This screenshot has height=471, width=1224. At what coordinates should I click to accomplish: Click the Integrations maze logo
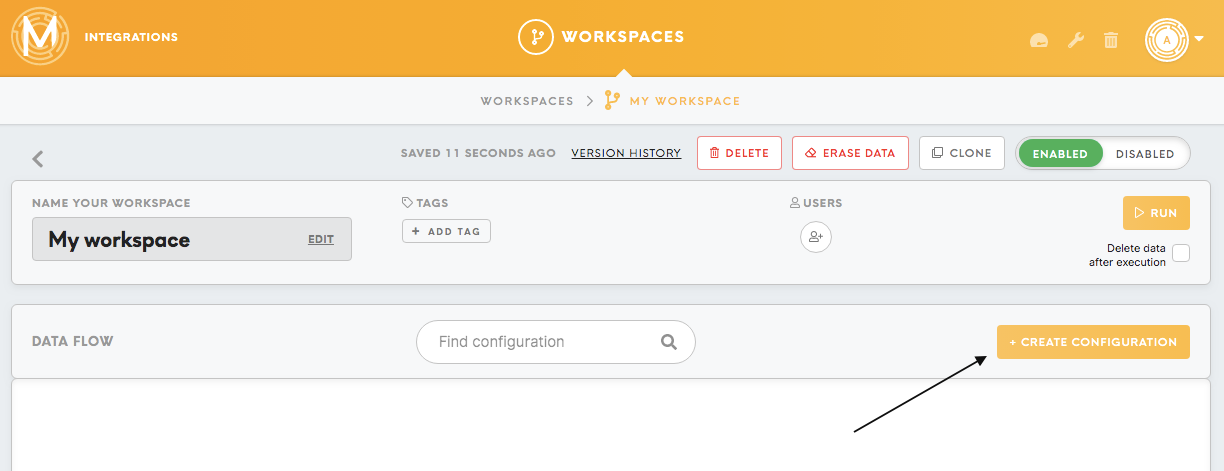coord(40,37)
